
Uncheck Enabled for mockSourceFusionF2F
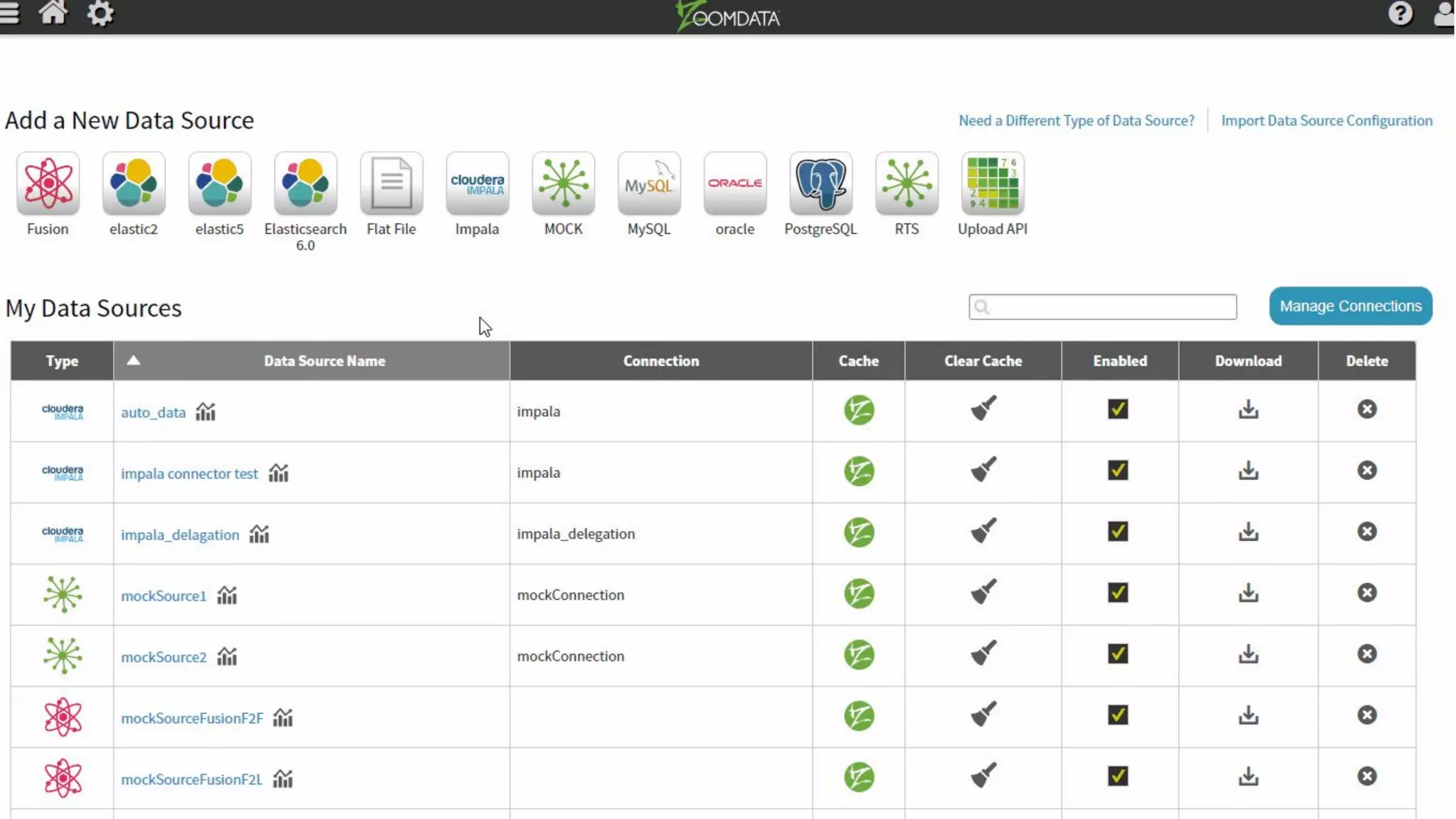coord(1118,715)
